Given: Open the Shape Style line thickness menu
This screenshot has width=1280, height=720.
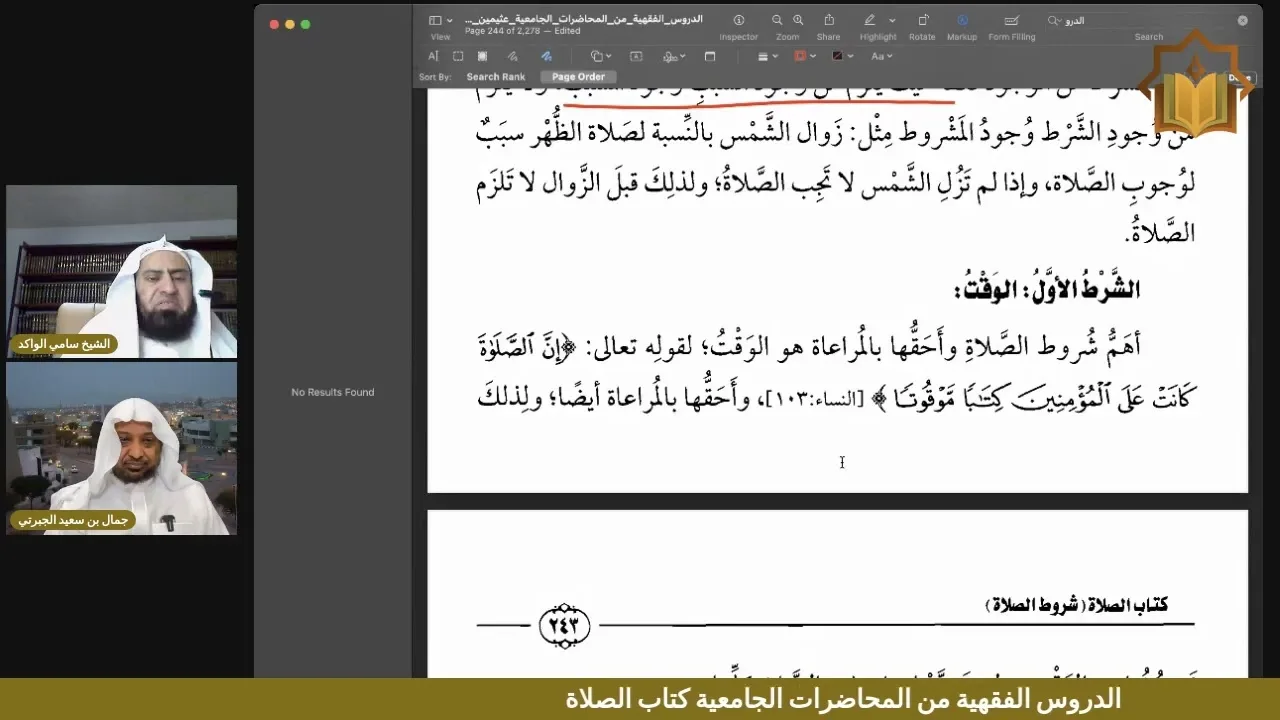Looking at the screenshot, I should coord(768,56).
